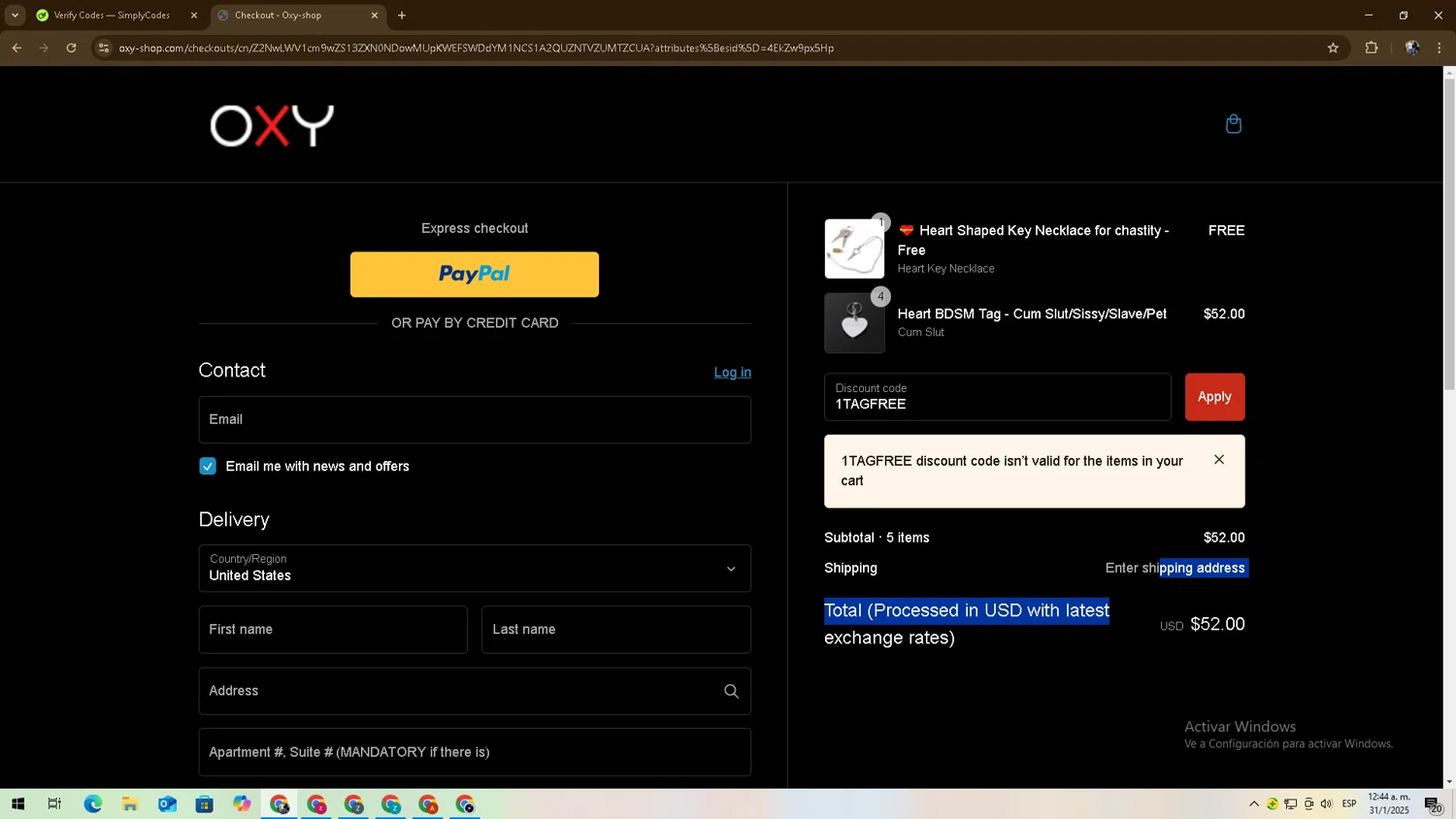Go back to the previous page
Image resolution: width=1456 pixels, height=819 pixels.
(x=17, y=48)
